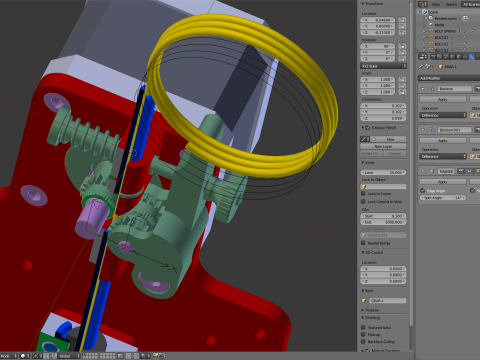The height and width of the screenshot is (360, 480).
Task: Lock the Location X value
Action: (402, 20)
